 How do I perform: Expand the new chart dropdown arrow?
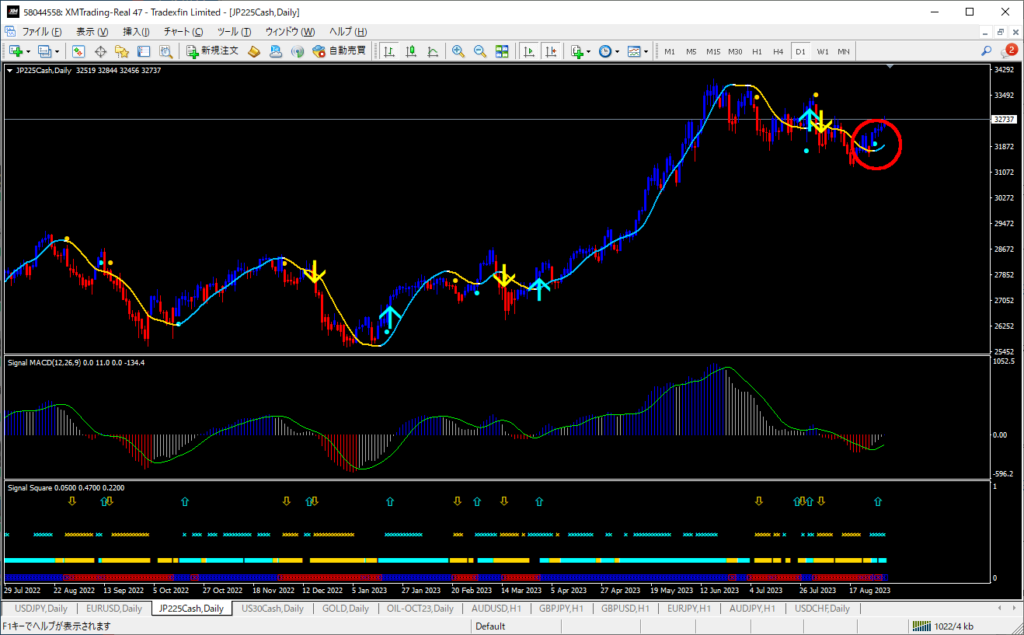[x=28, y=51]
